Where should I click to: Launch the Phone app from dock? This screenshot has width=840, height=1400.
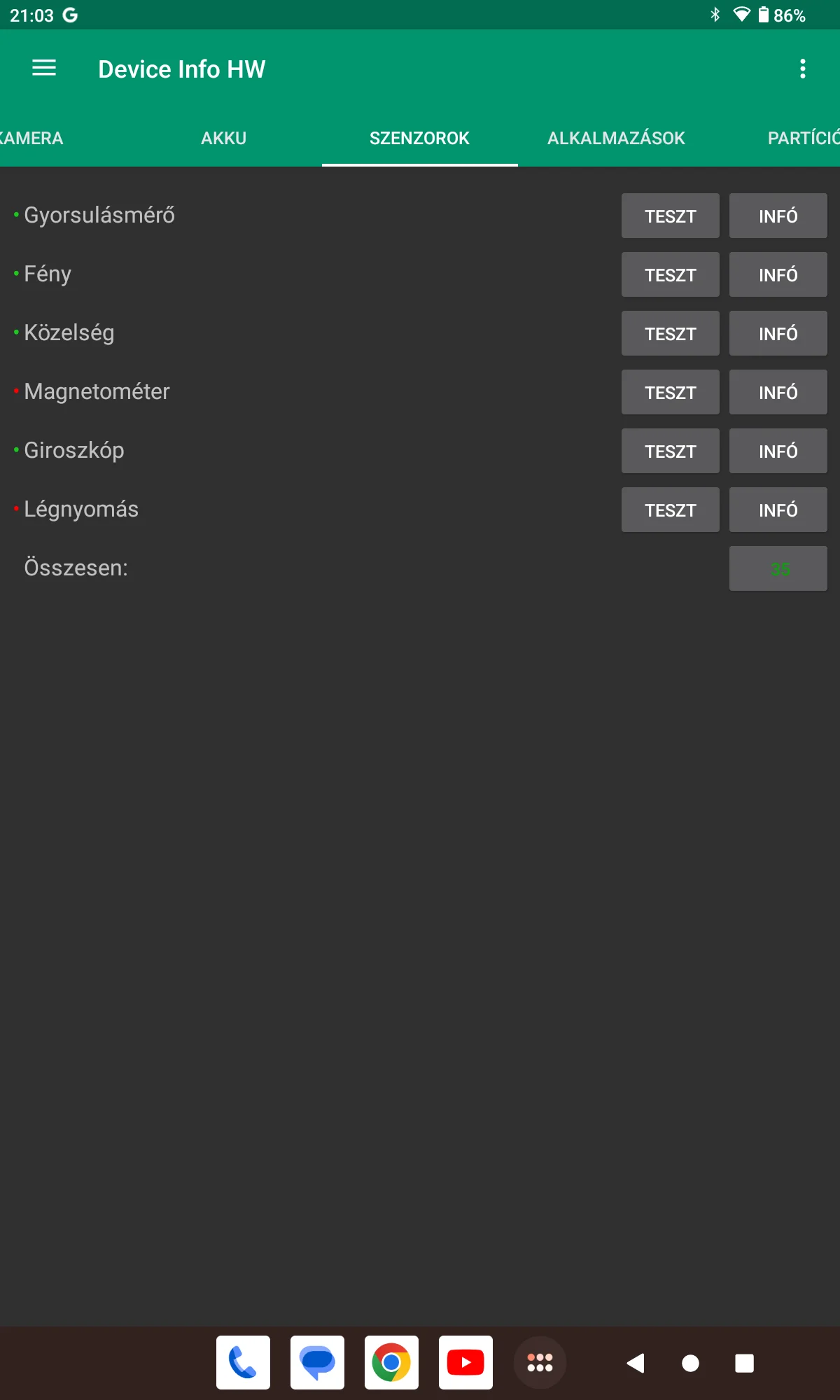[243, 1362]
